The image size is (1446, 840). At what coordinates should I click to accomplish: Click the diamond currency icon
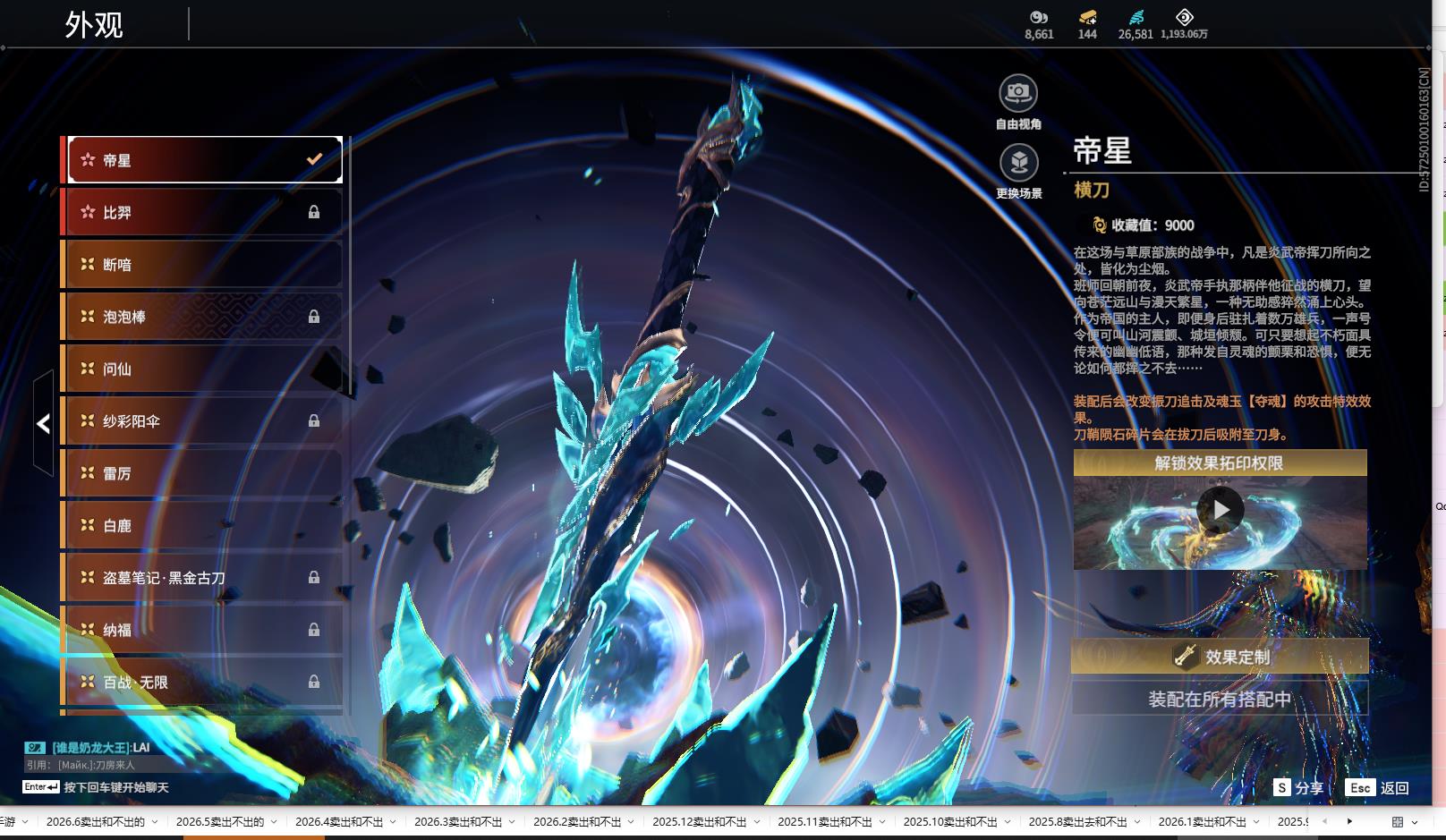1184,17
